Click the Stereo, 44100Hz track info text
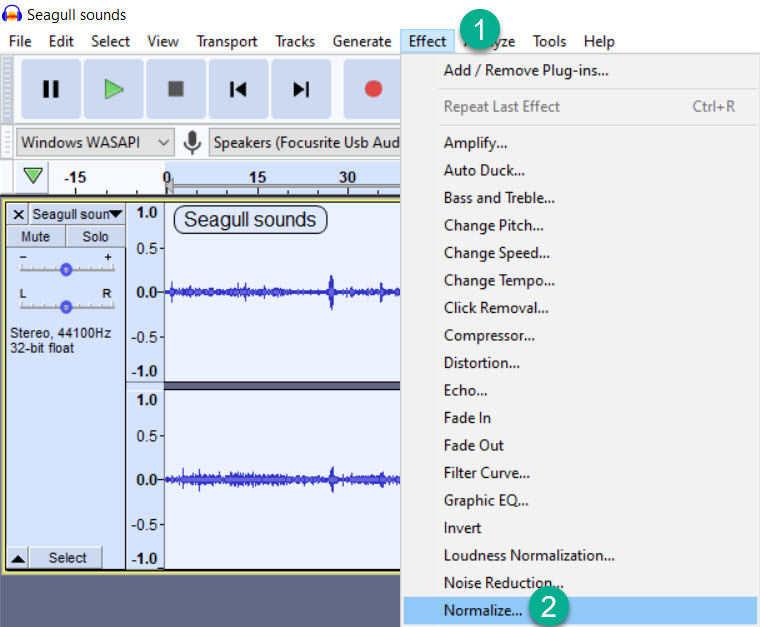Screen dimensions: 760x627 (61, 333)
